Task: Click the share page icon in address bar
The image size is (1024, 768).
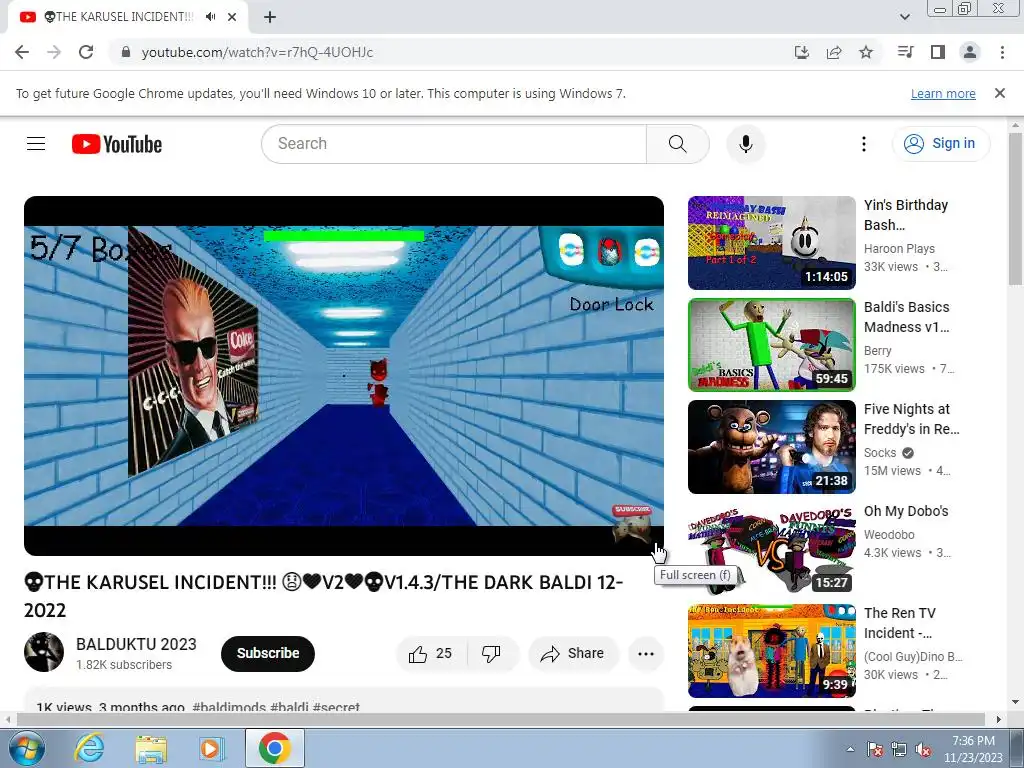Action: click(834, 52)
